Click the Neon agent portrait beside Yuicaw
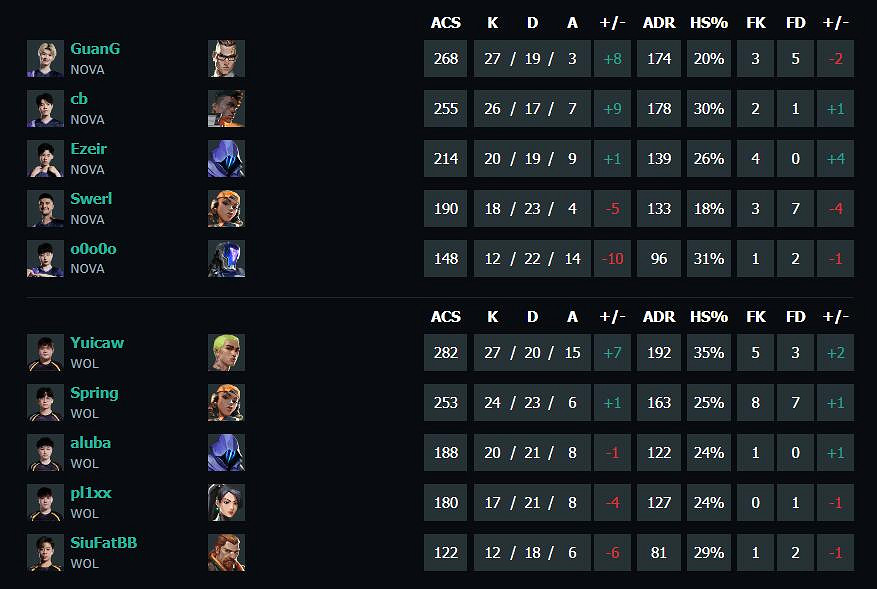Screen dimensions: 877x589 (x=226, y=352)
